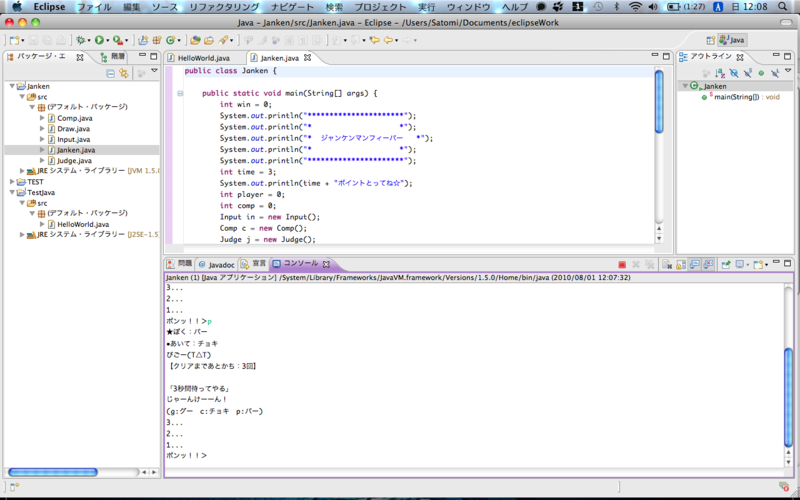The height and width of the screenshot is (500, 800).
Task: Open Package Explorer view menu triangle
Action: click(x=155, y=71)
